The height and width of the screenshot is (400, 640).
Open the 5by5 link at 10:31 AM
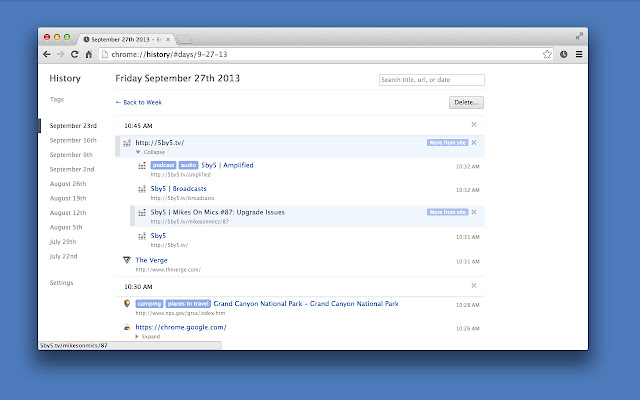coord(158,236)
